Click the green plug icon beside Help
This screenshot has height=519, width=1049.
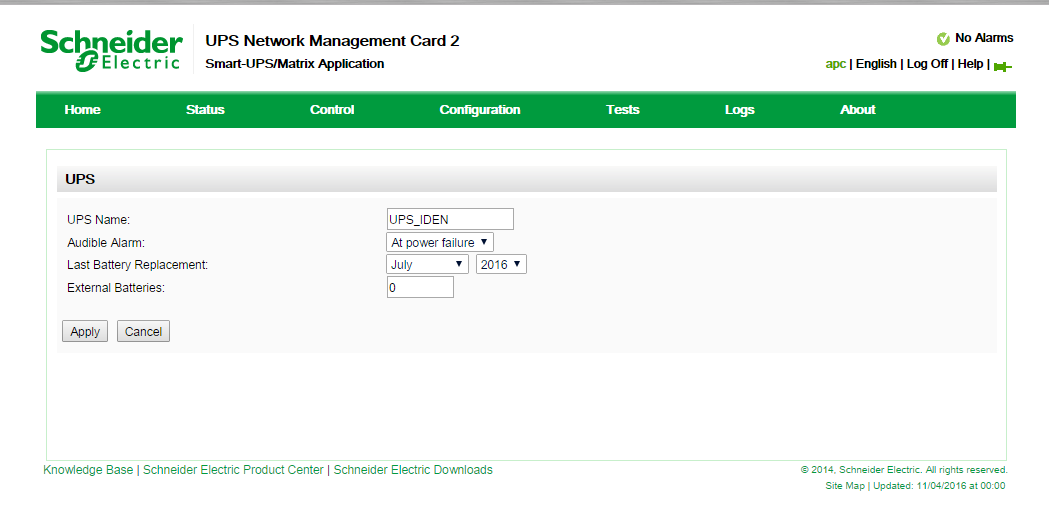(x=1002, y=66)
